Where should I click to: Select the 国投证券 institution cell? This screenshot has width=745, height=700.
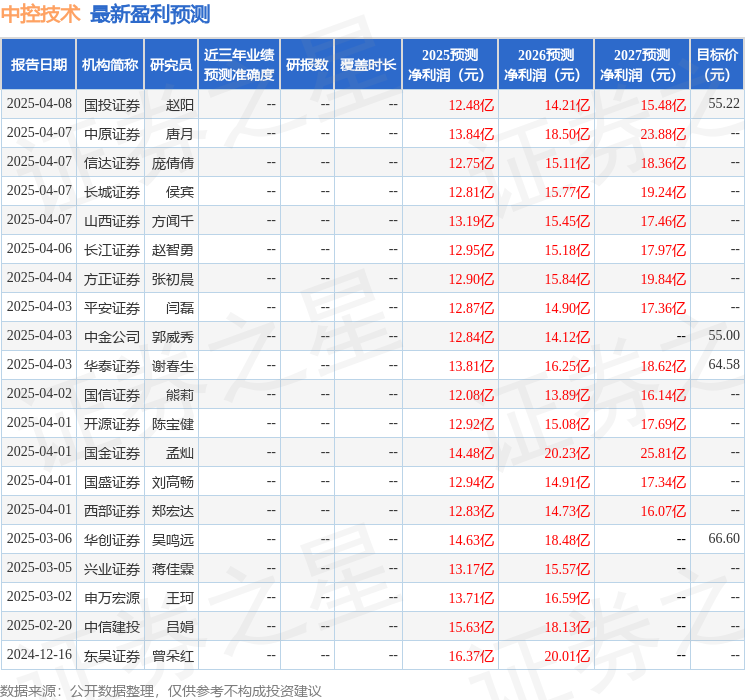[112, 105]
